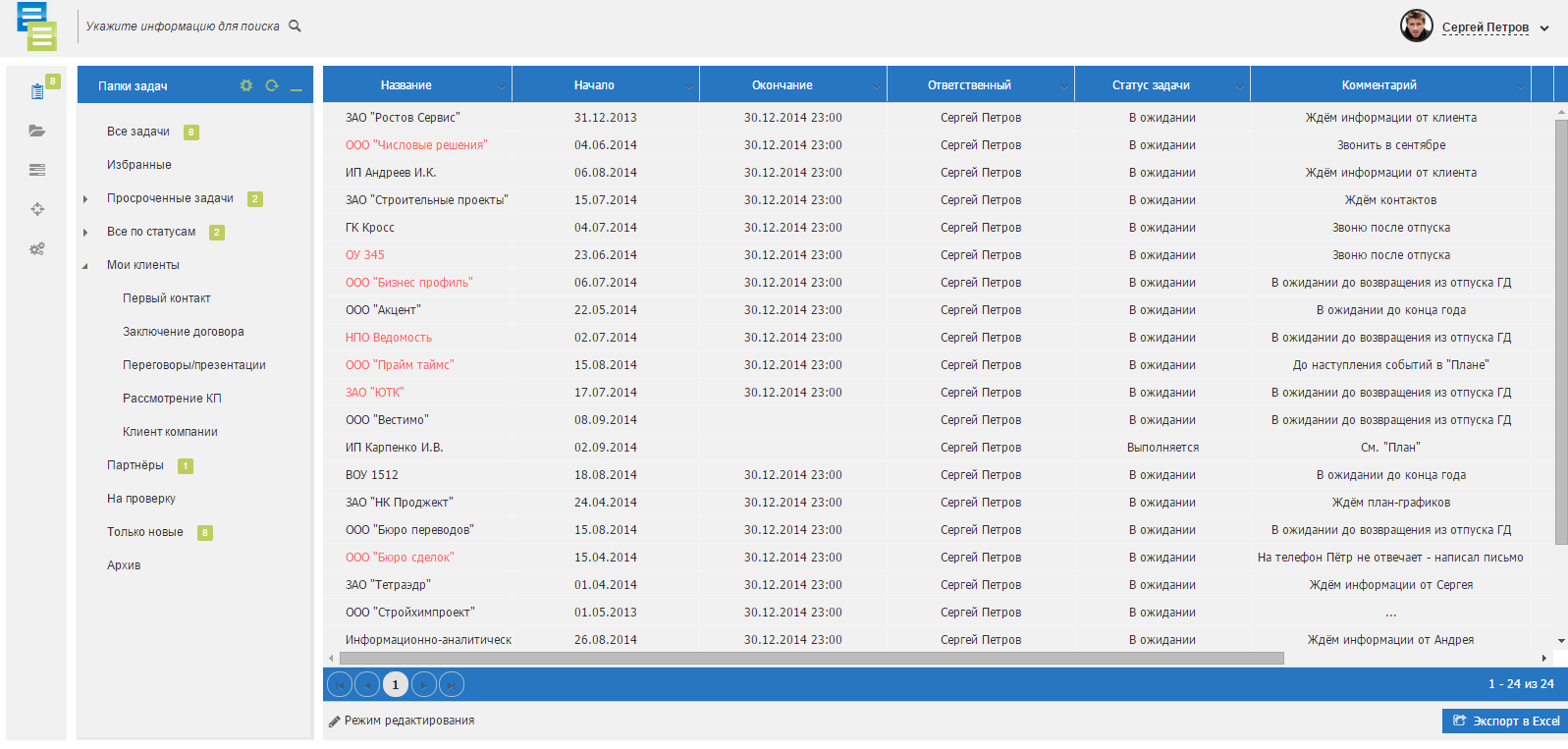
Task: Expand the Просроченные задачи folder
Action: click(86, 199)
